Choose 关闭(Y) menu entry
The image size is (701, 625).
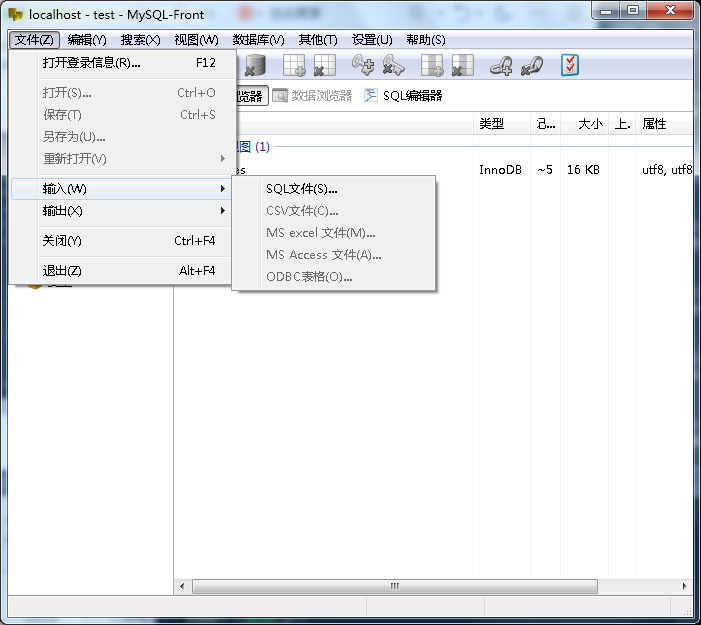tap(122, 241)
